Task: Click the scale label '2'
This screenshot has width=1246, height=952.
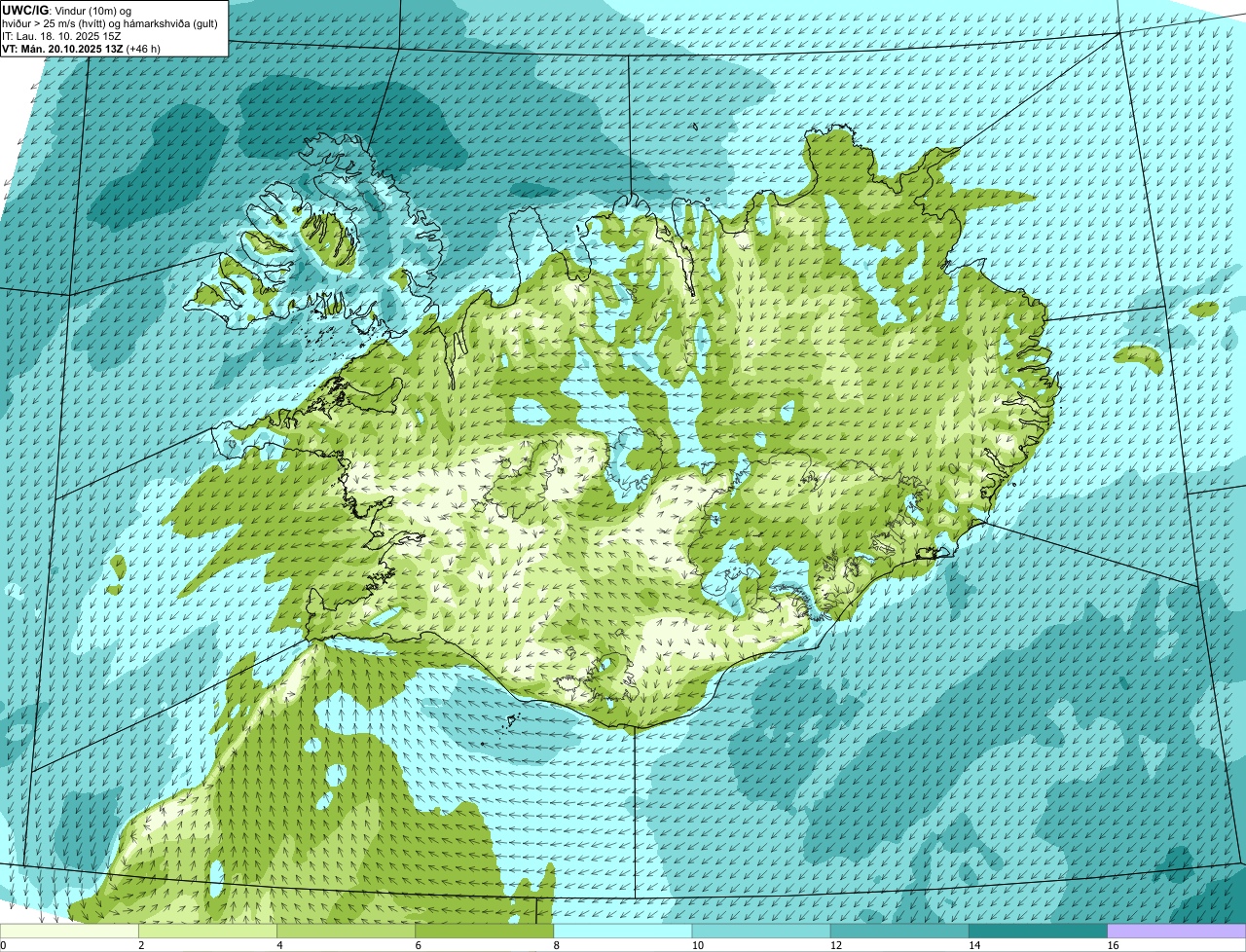Action: click(141, 945)
